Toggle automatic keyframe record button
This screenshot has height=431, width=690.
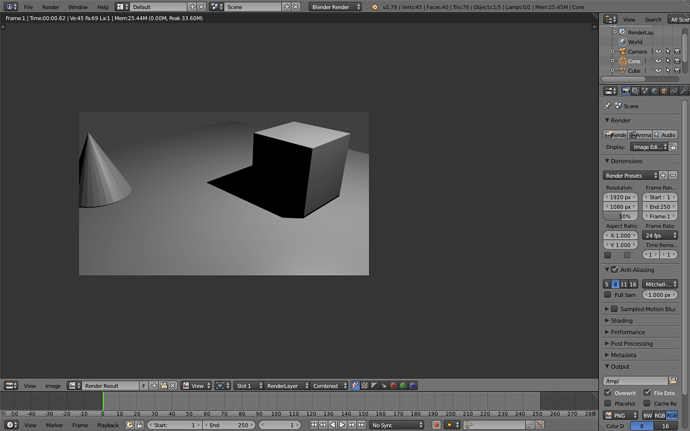[436, 425]
